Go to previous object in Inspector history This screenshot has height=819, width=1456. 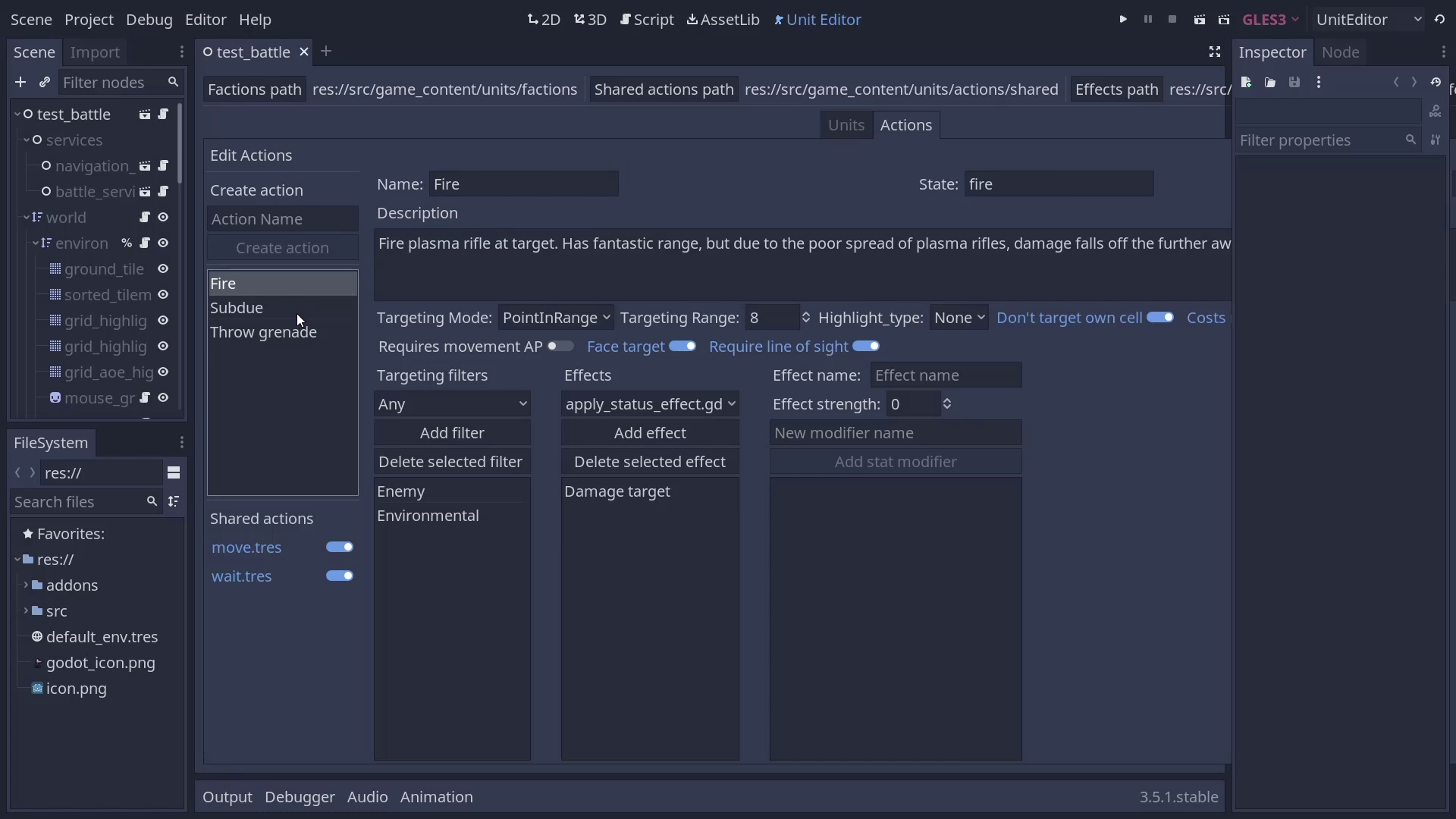tap(1396, 82)
